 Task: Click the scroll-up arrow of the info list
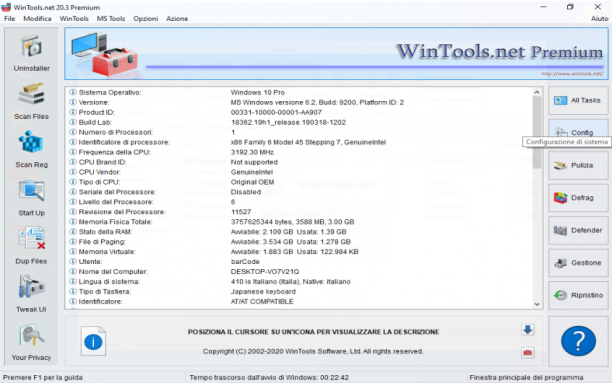[x=537, y=92]
